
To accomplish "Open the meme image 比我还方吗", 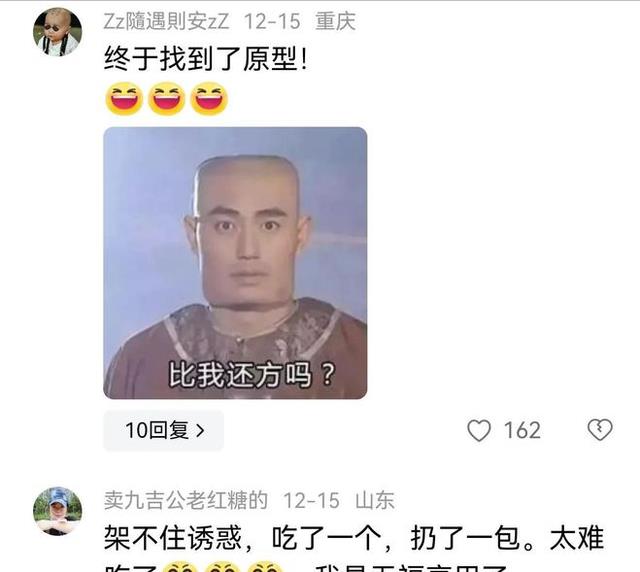I will click(235, 263).
